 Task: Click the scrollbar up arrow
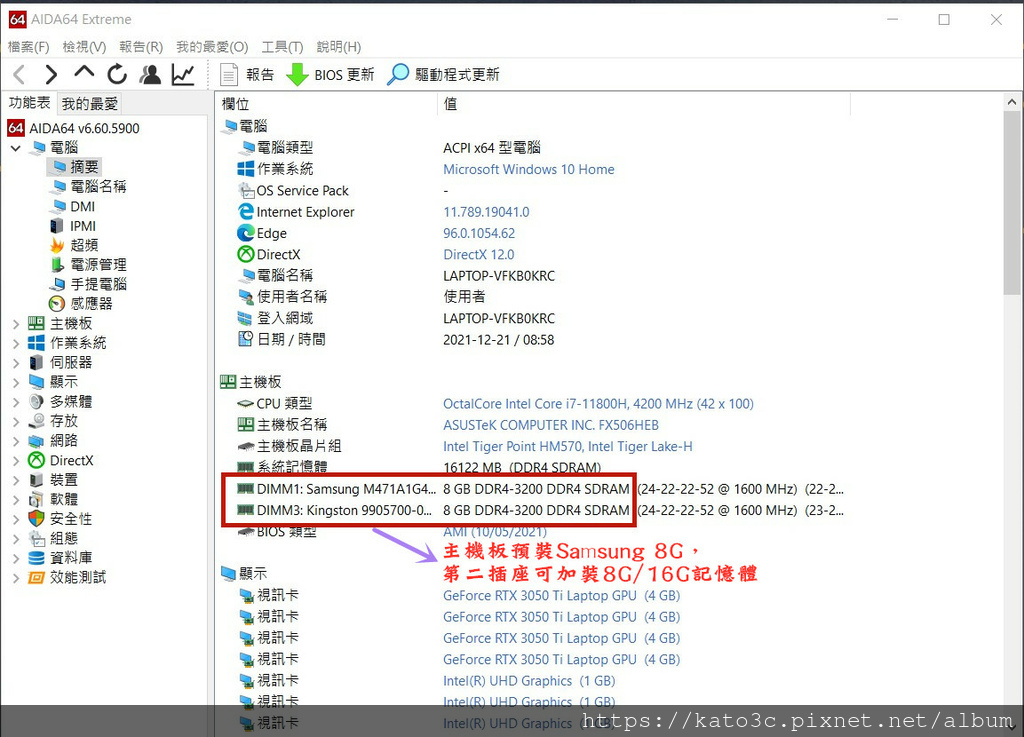pyautogui.click(x=1012, y=102)
